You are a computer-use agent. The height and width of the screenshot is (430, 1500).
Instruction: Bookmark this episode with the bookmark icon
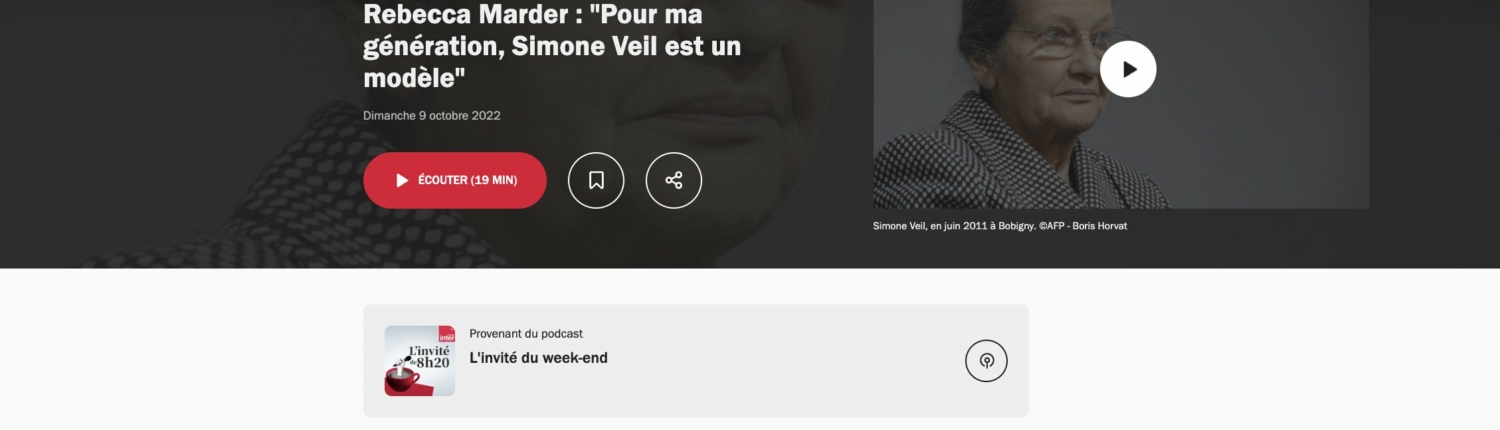coord(596,180)
